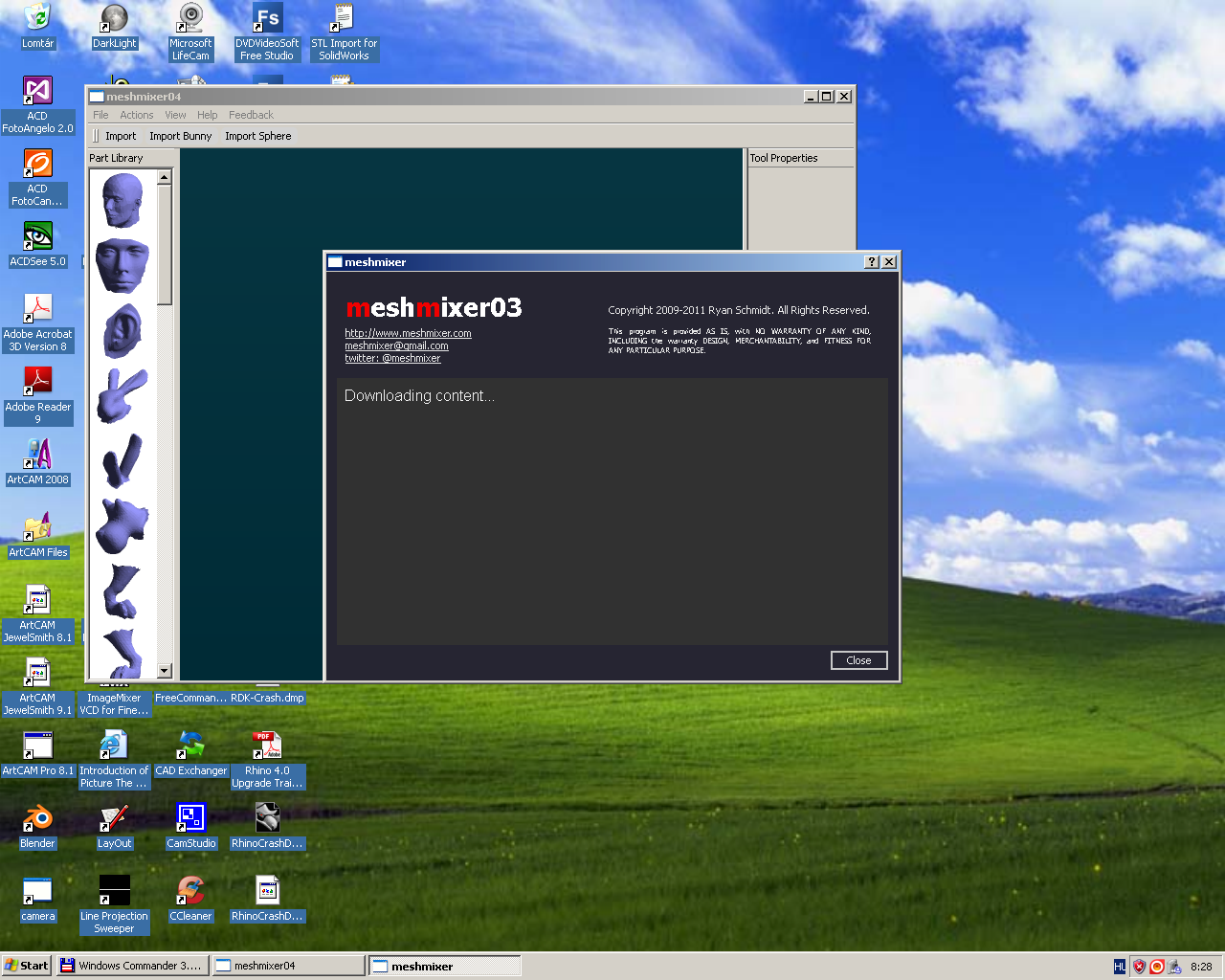1225x980 pixels.
Task: Pick the ear part in Part Library
Action: pos(122,330)
